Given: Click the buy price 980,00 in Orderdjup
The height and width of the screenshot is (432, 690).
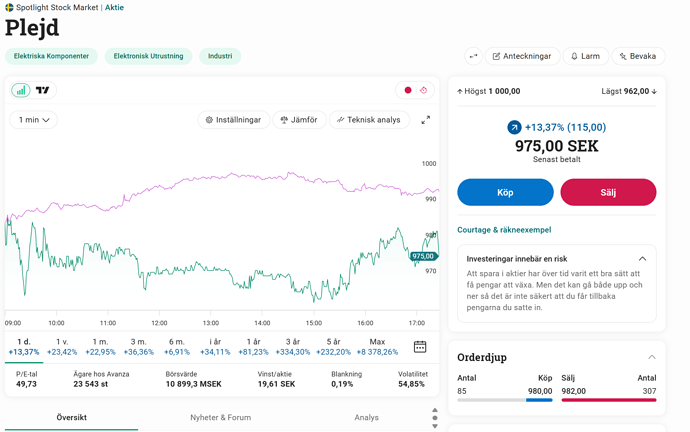Looking at the screenshot, I should [x=540, y=391].
